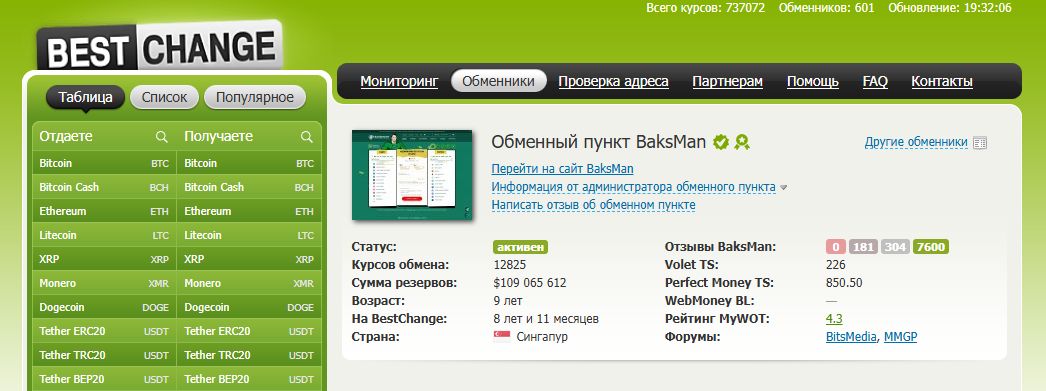Click the Получаете column header
The height and width of the screenshot is (391, 1046).
(x=218, y=137)
